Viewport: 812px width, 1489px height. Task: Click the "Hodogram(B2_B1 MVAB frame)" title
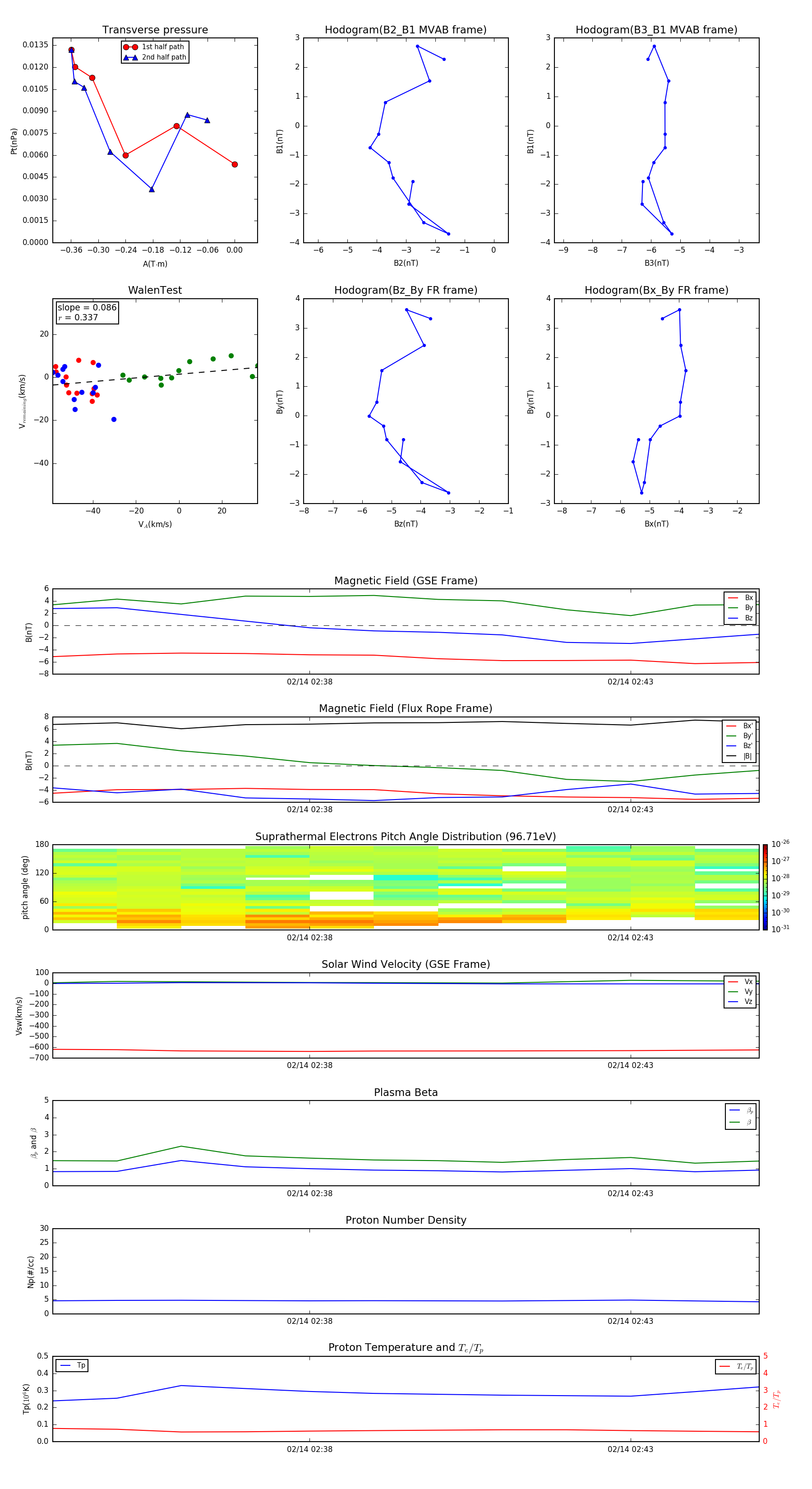click(405, 30)
